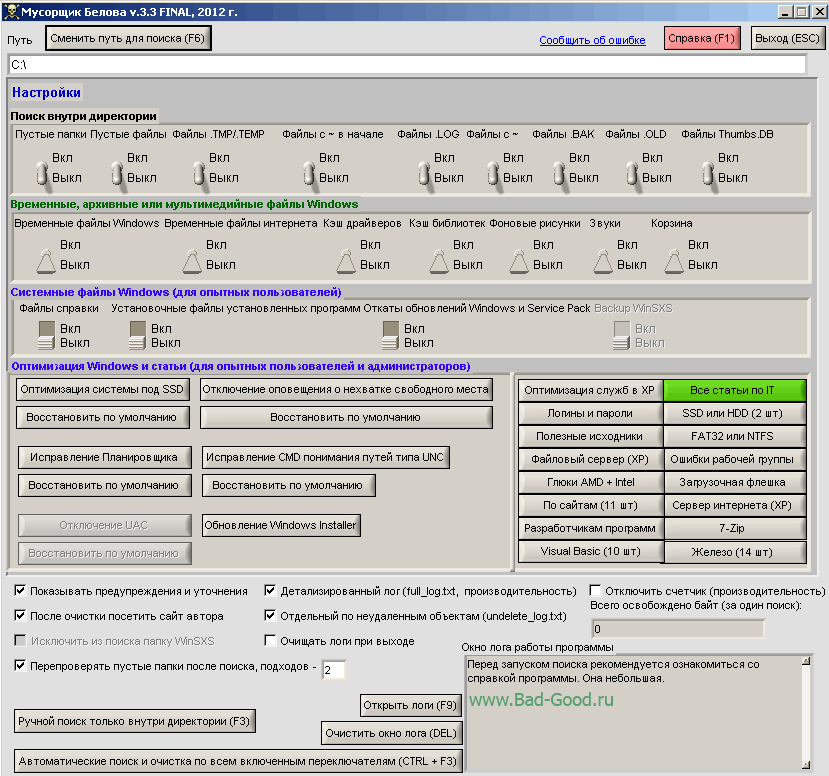Check Показывать предупреждения и уточнения
The height and width of the screenshot is (776, 829).
(20, 590)
